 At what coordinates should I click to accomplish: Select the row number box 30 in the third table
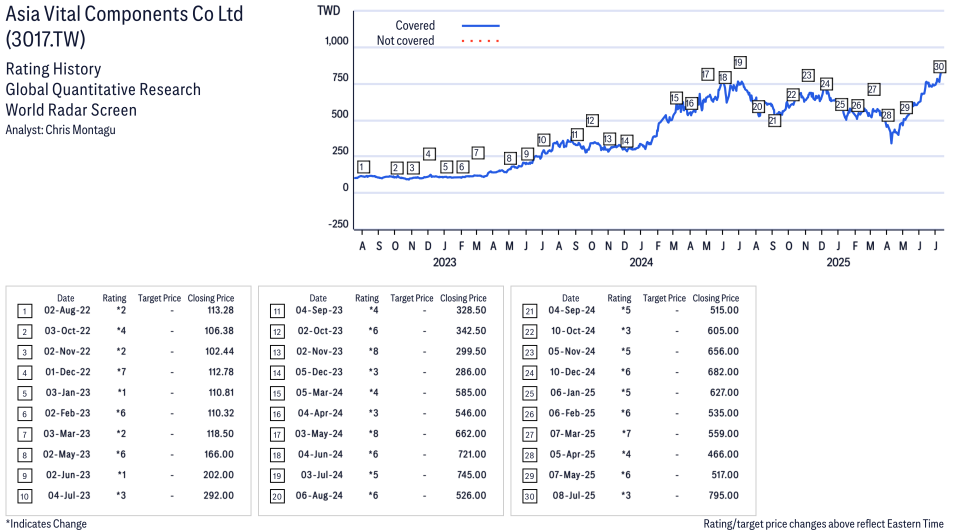pyautogui.click(x=529, y=496)
